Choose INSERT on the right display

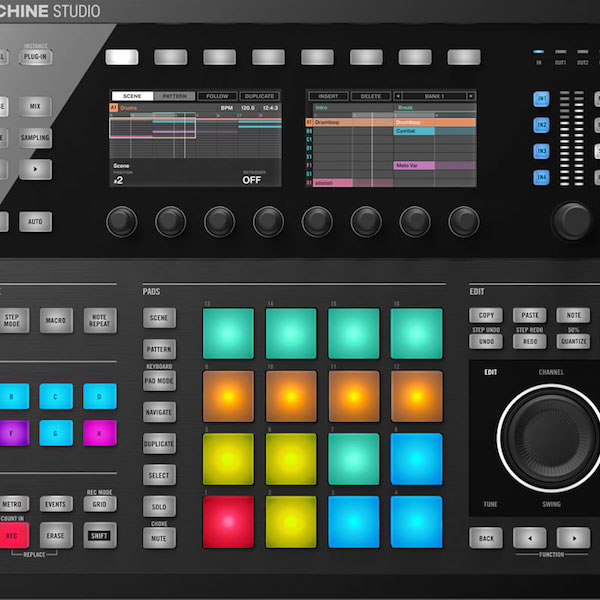coord(328,96)
